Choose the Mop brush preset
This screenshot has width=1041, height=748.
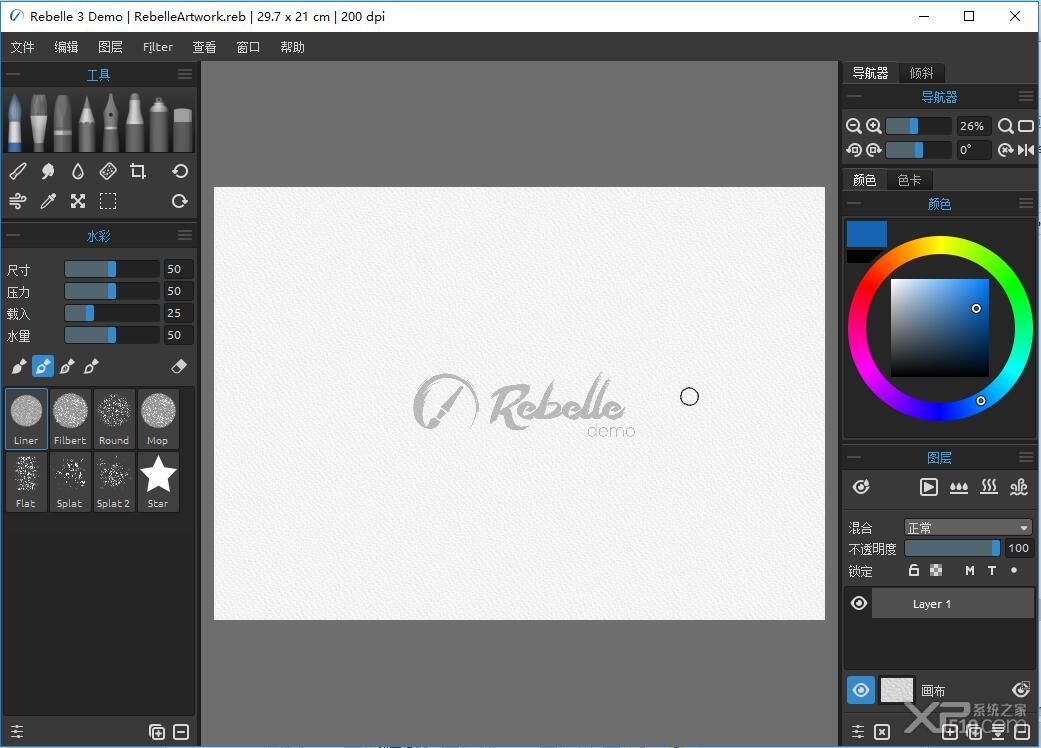[157, 418]
